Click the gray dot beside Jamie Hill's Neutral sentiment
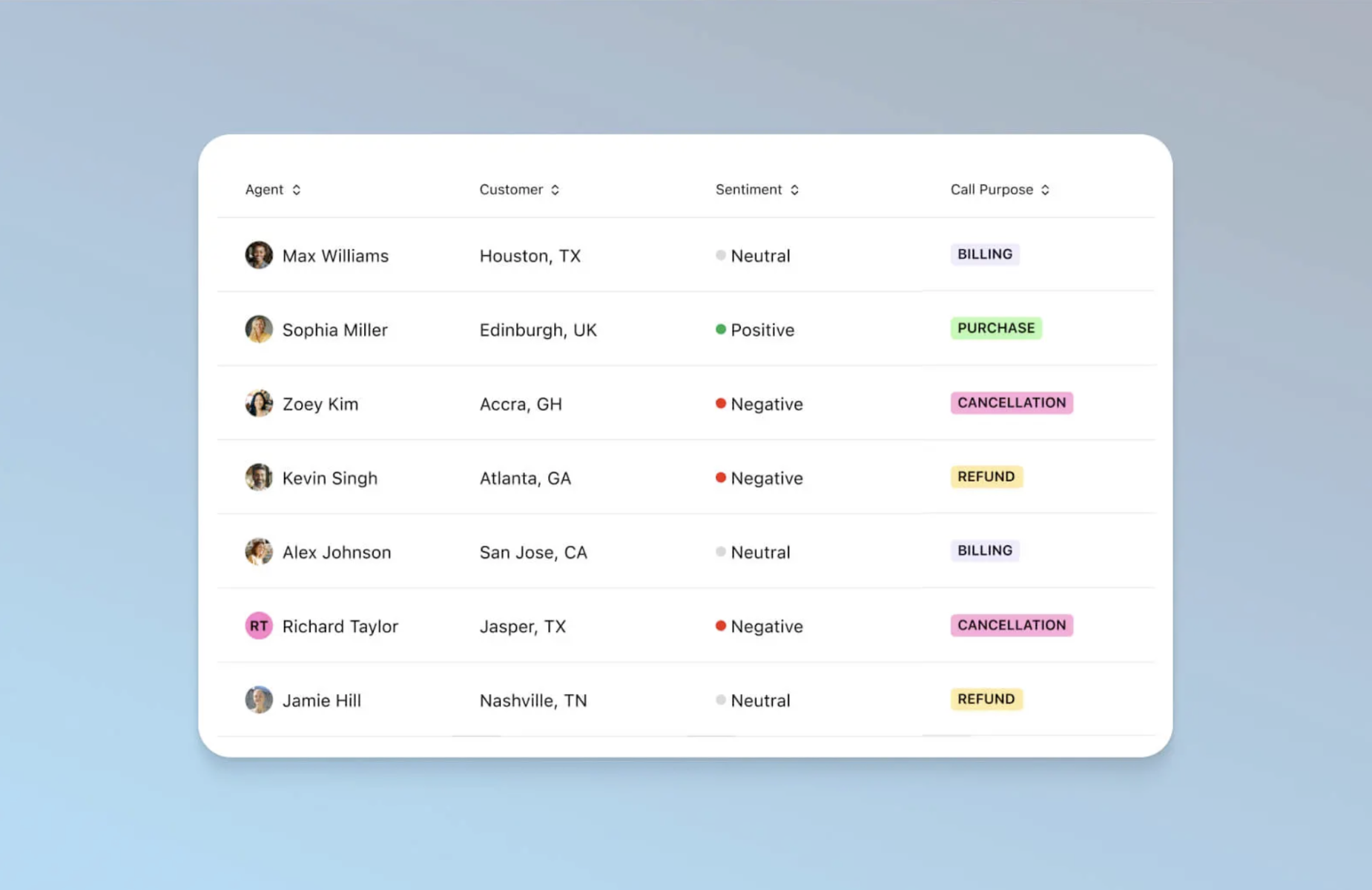 pyautogui.click(x=719, y=699)
